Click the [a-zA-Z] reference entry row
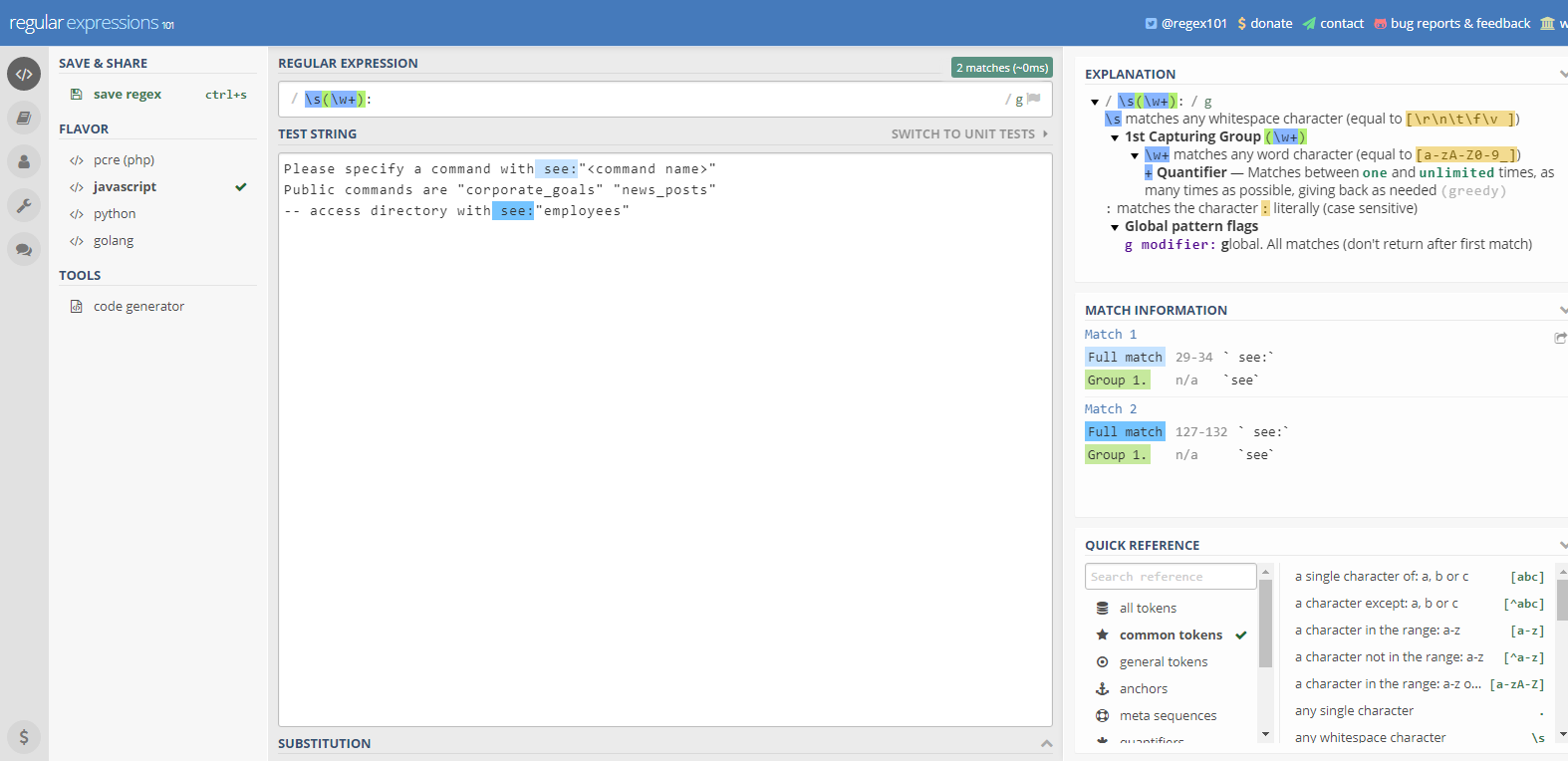Viewport: 1568px width, 761px height. pyautogui.click(x=1420, y=684)
